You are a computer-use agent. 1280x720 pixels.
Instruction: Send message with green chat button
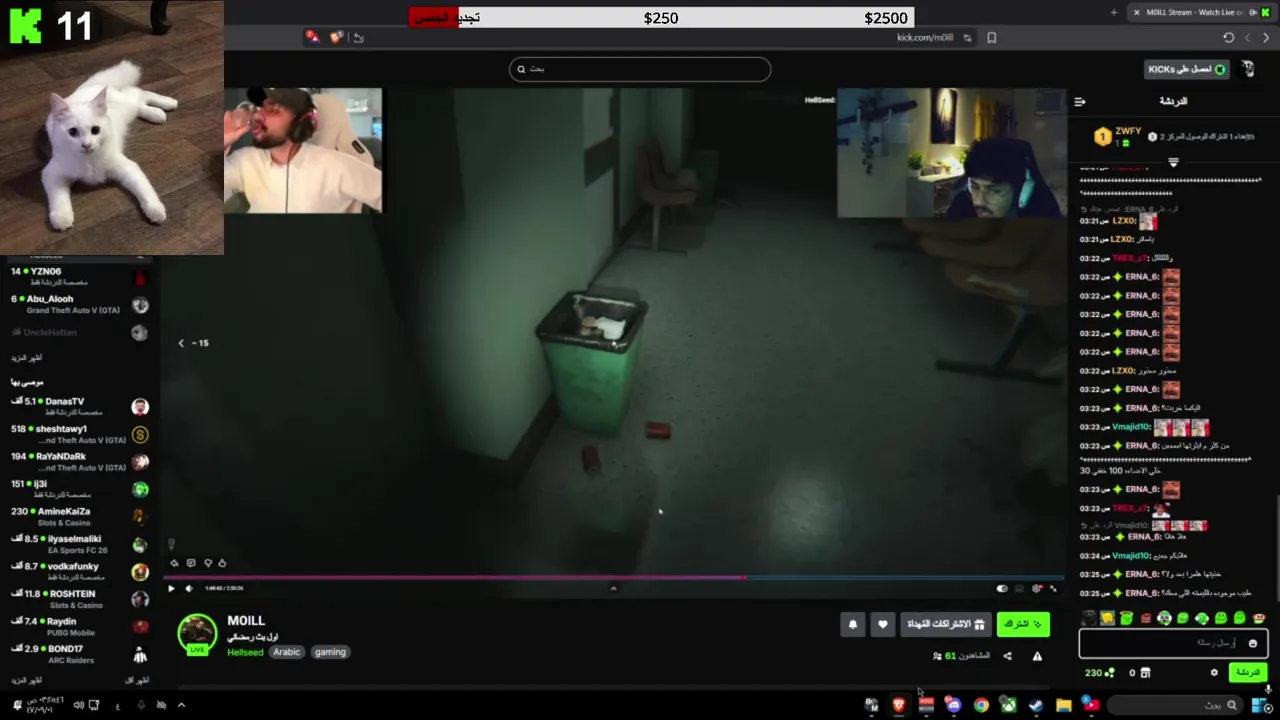[1248, 672]
